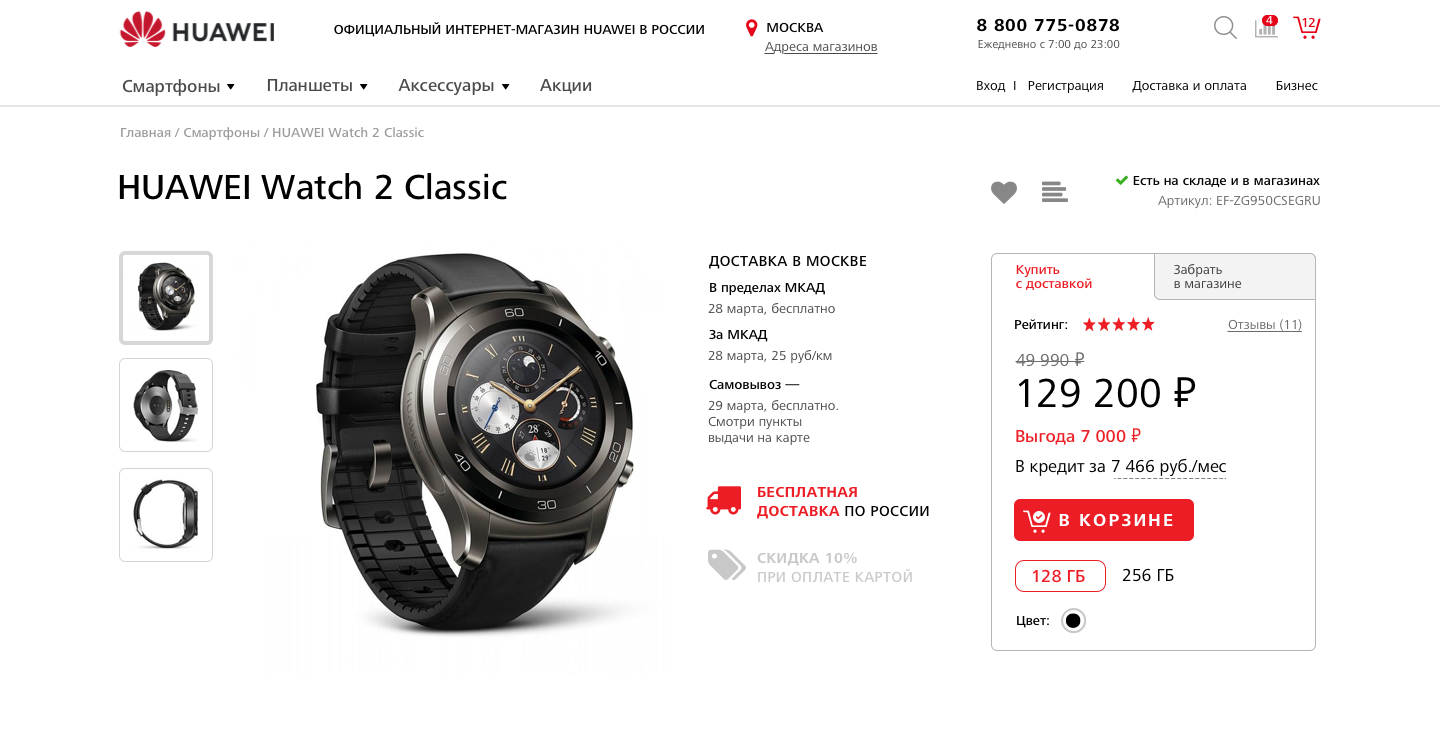Open the Отзывы (11) reviews link
The image size is (1440, 749).
coord(1265,325)
